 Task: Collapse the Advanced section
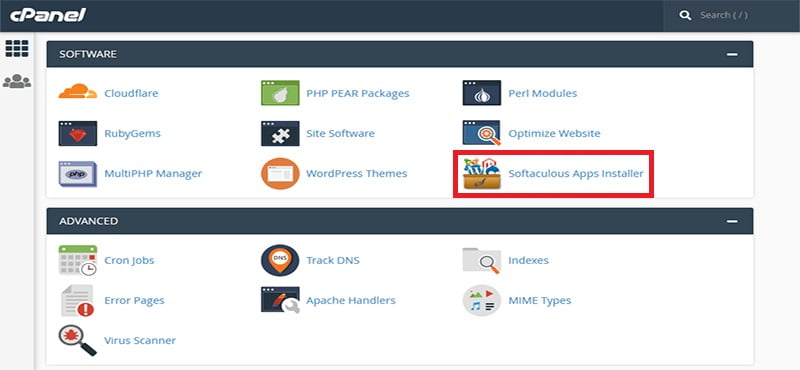pyautogui.click(x=732, y=221)
